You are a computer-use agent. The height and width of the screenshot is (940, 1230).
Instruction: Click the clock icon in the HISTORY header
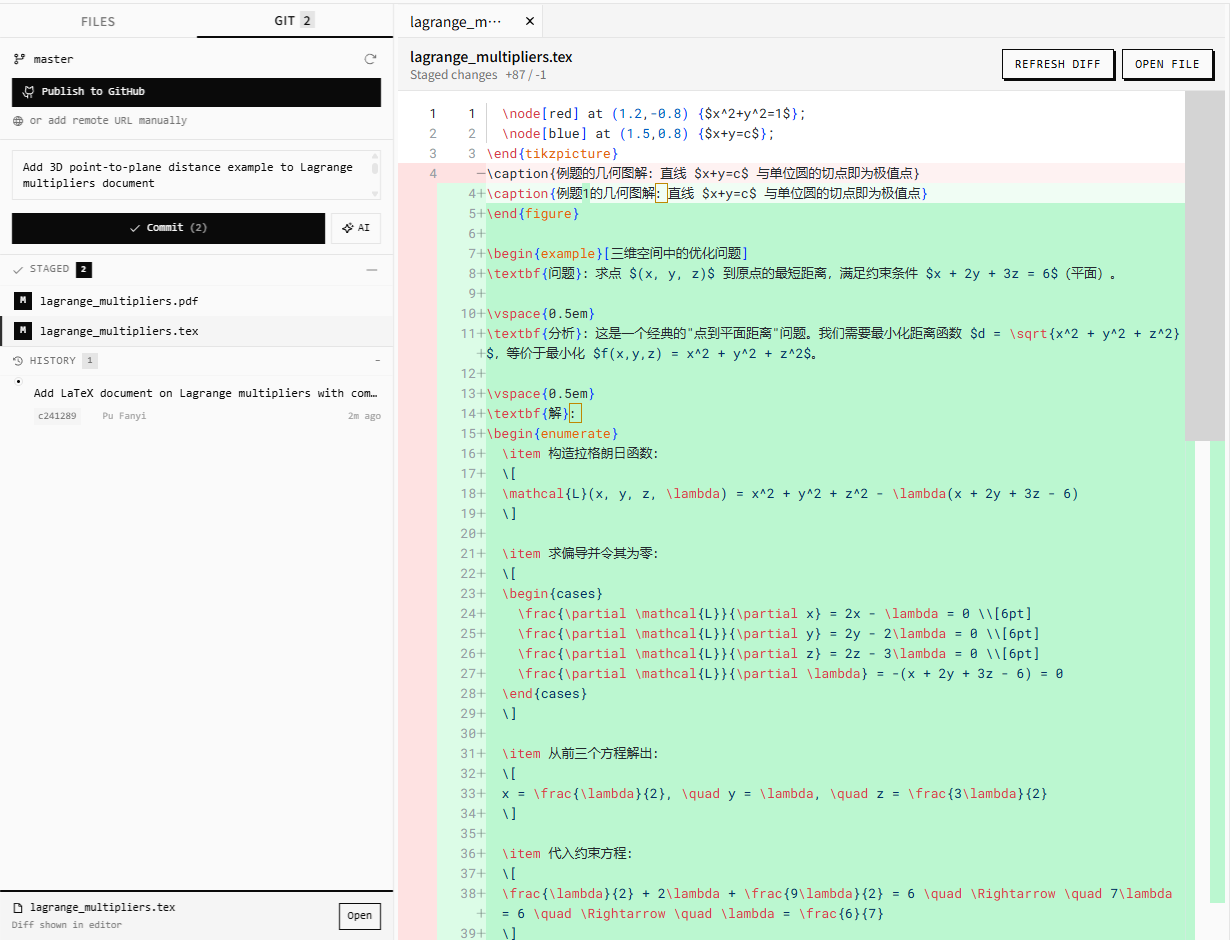(18, 361)
